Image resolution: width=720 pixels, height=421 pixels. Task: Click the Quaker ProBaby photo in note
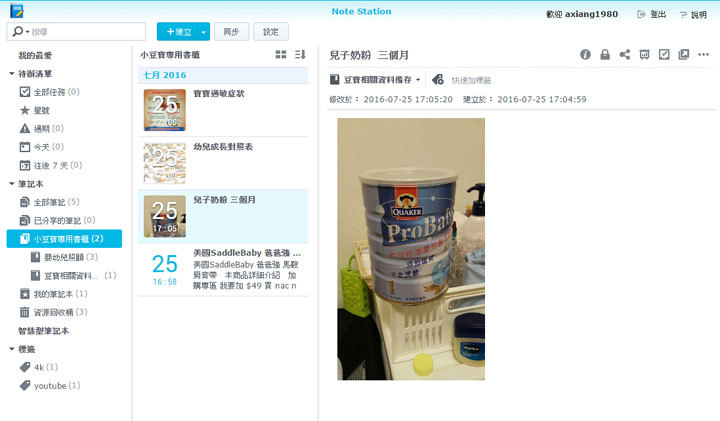point(411,249)
